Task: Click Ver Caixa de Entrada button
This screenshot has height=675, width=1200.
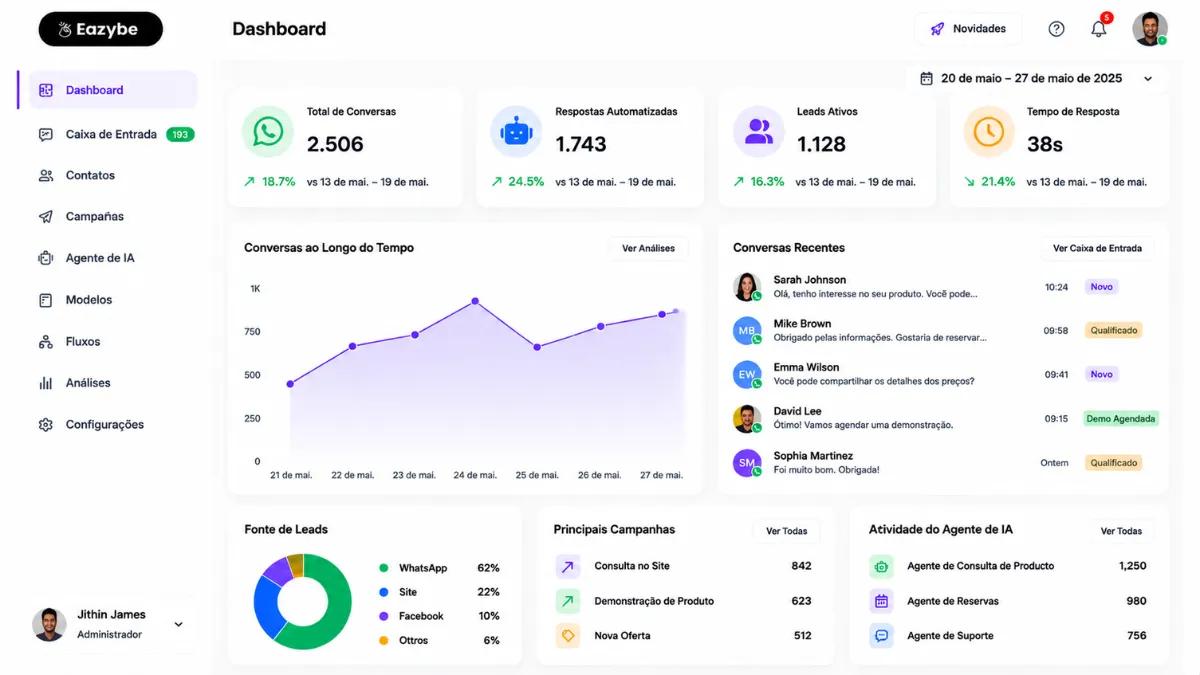Action: click(x=1097, y=248)
